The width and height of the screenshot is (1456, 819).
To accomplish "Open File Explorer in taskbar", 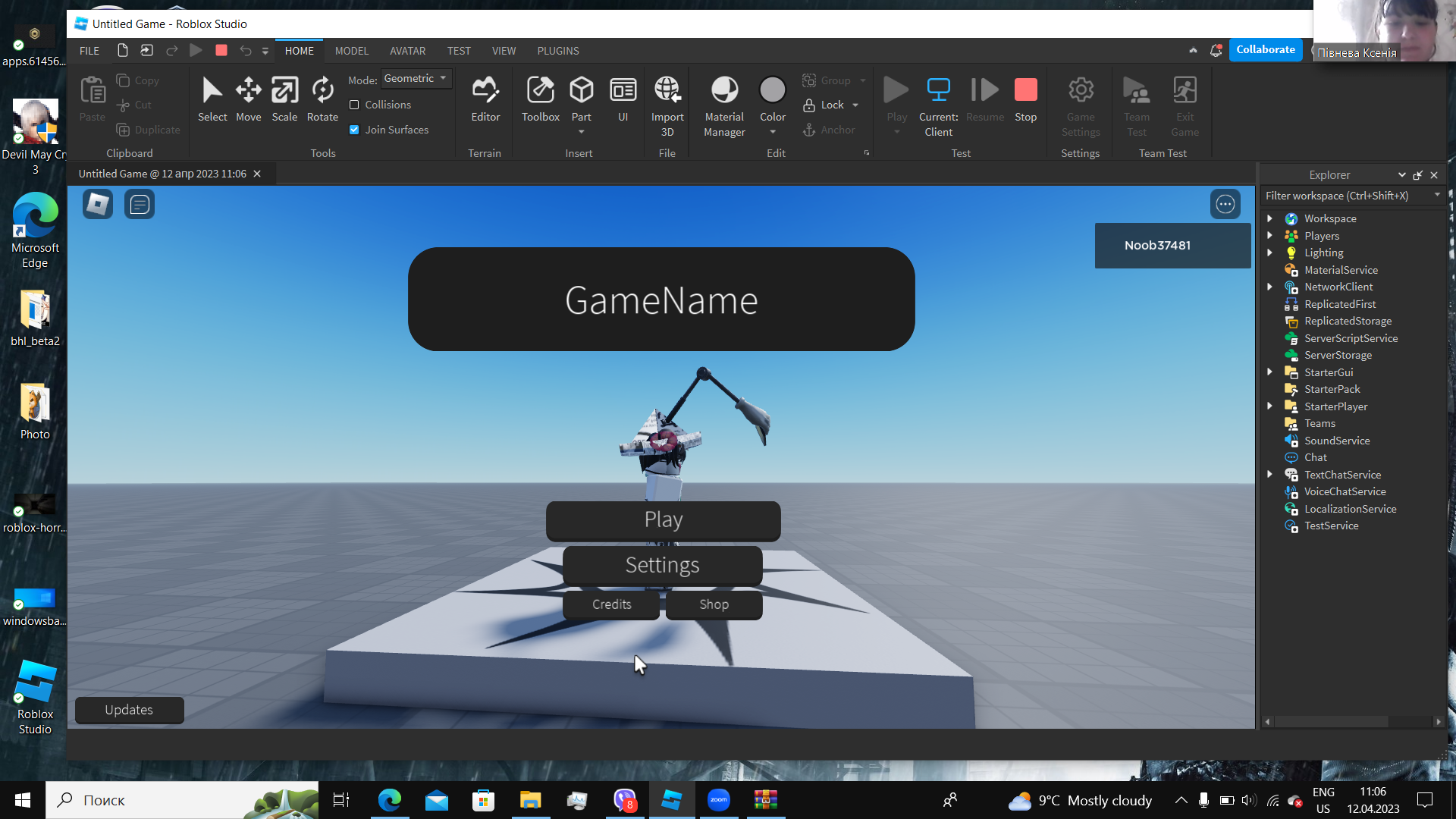I will coord(531,800).
